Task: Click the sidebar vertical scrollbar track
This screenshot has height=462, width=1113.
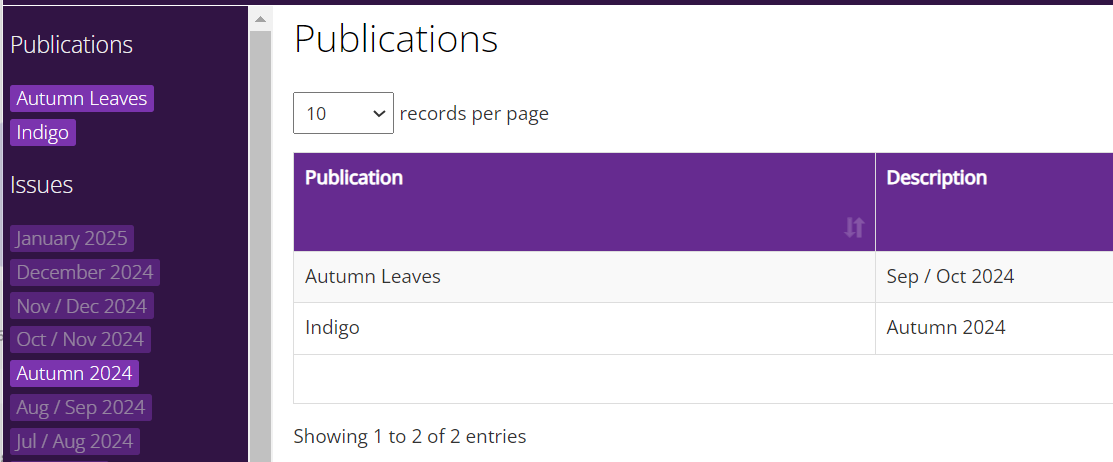Action: 260,245
